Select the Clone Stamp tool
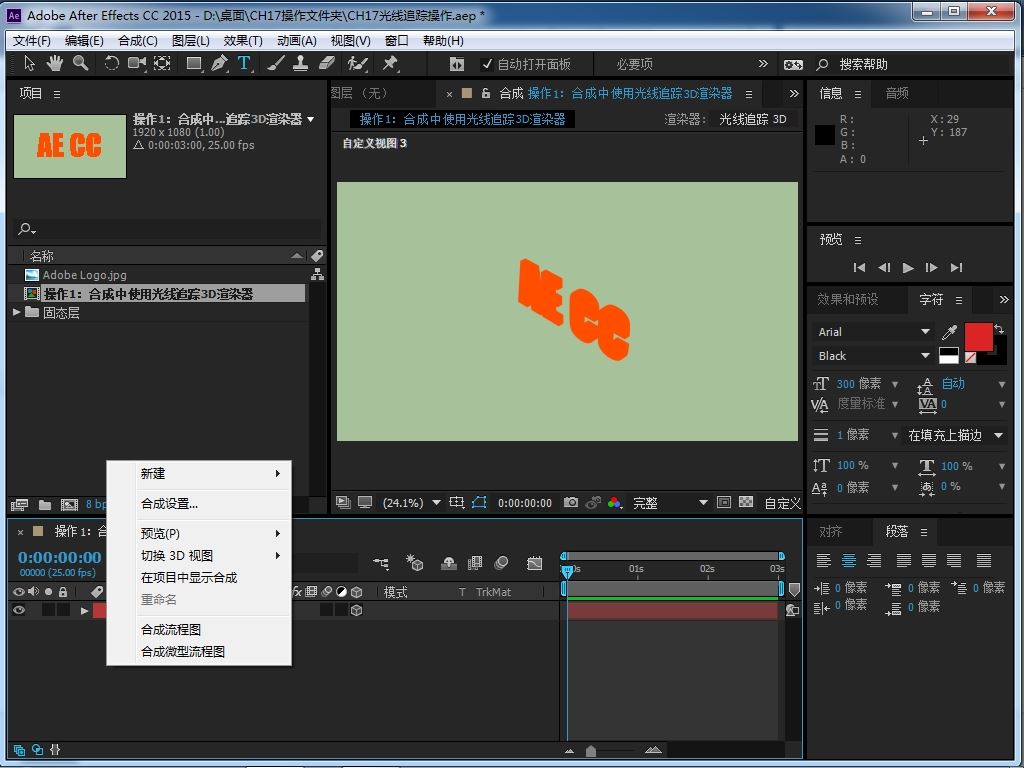 click(x=300, y=63)
